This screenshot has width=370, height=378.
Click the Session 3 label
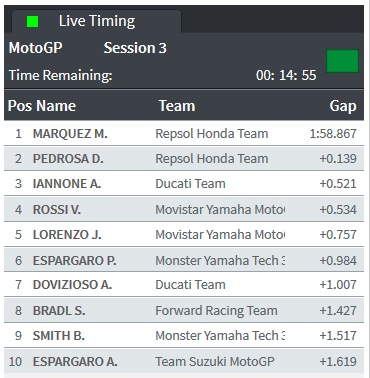[x=135, y=48]
